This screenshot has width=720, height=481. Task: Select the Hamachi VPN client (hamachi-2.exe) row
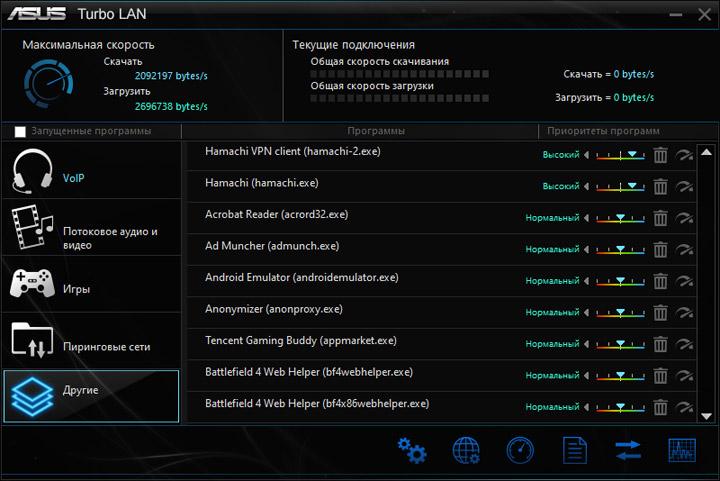(x=442, y=155)
